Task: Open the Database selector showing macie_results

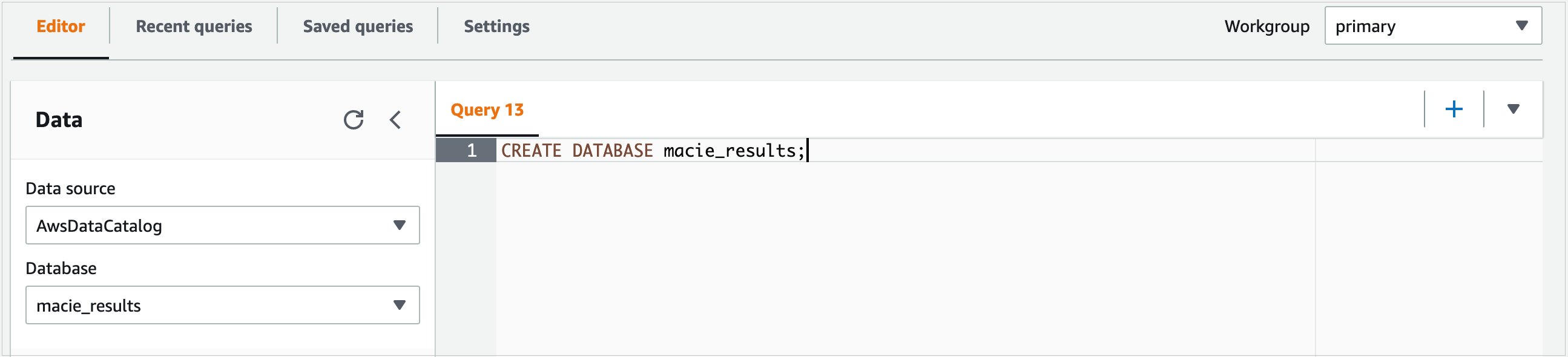Action: point(222,305)
